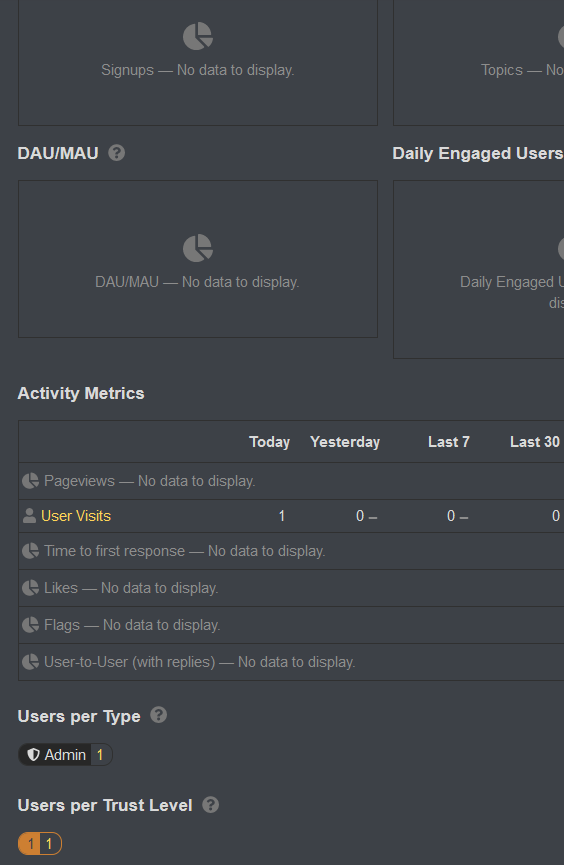Click the pie chart icon in DAU/MAU panel
The width and height of the screenshot is (564, 865).
click(198, 248)
